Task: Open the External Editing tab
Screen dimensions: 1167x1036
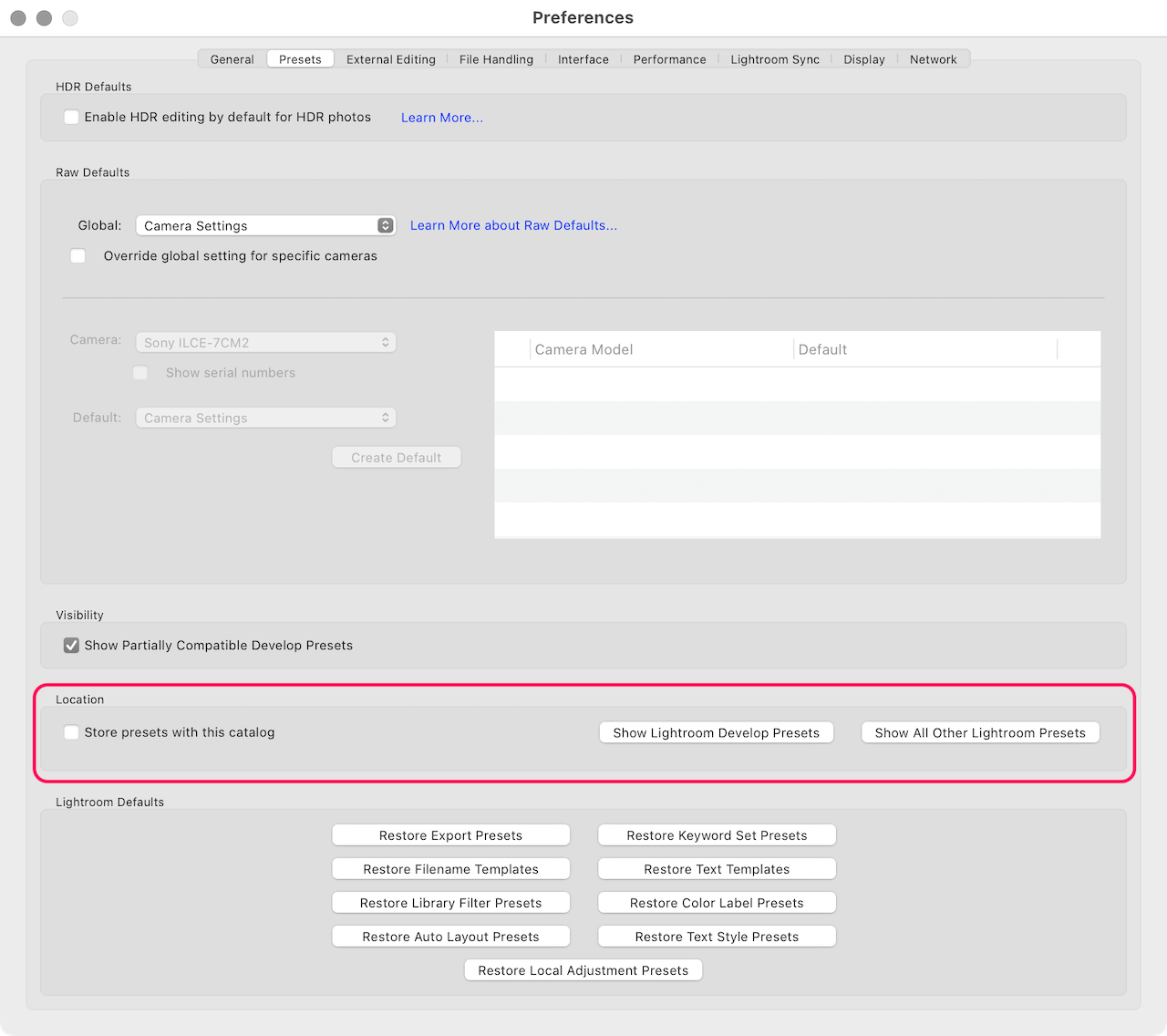Action: click(x=390, y=59)
